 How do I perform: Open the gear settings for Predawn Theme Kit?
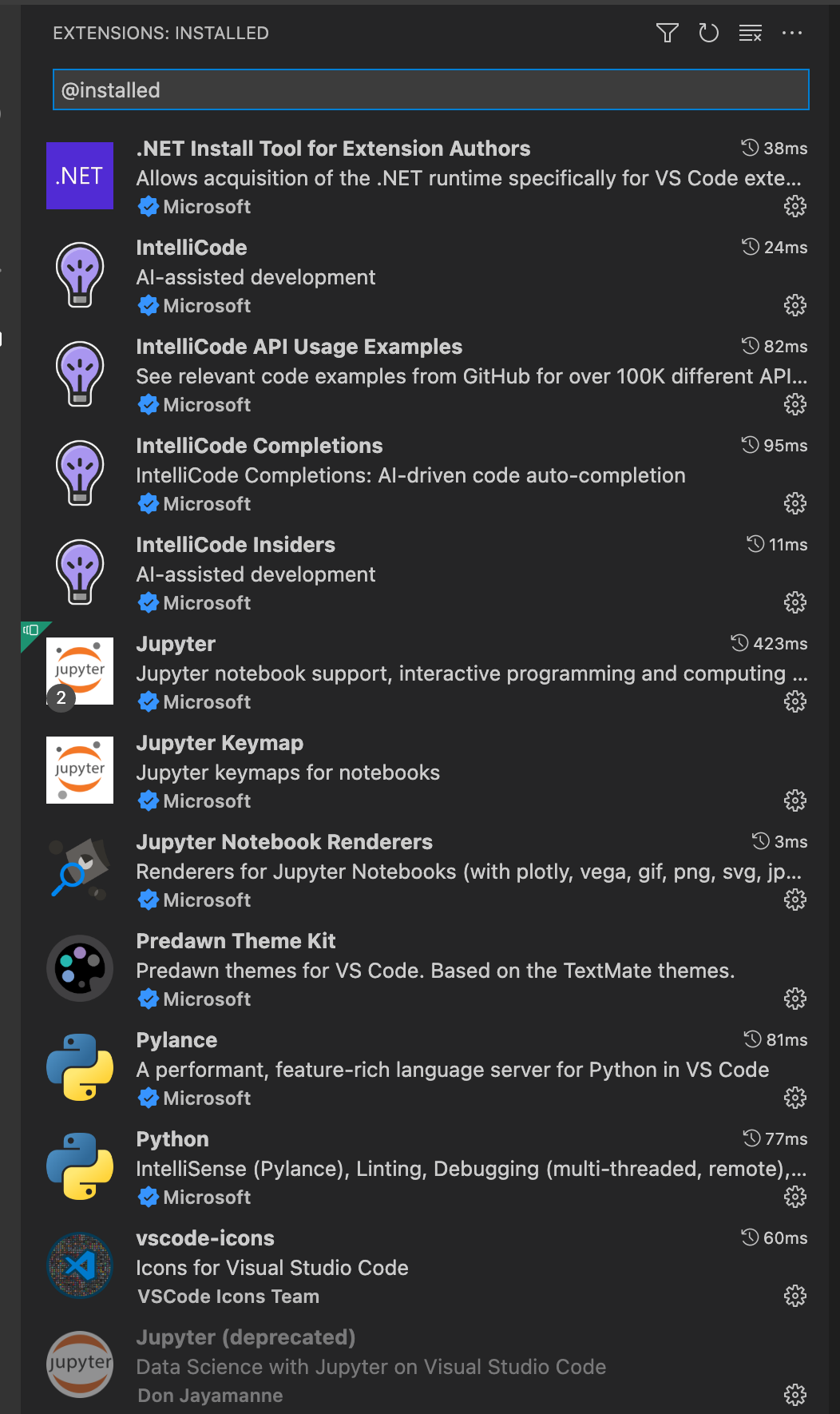click(795, 999)
